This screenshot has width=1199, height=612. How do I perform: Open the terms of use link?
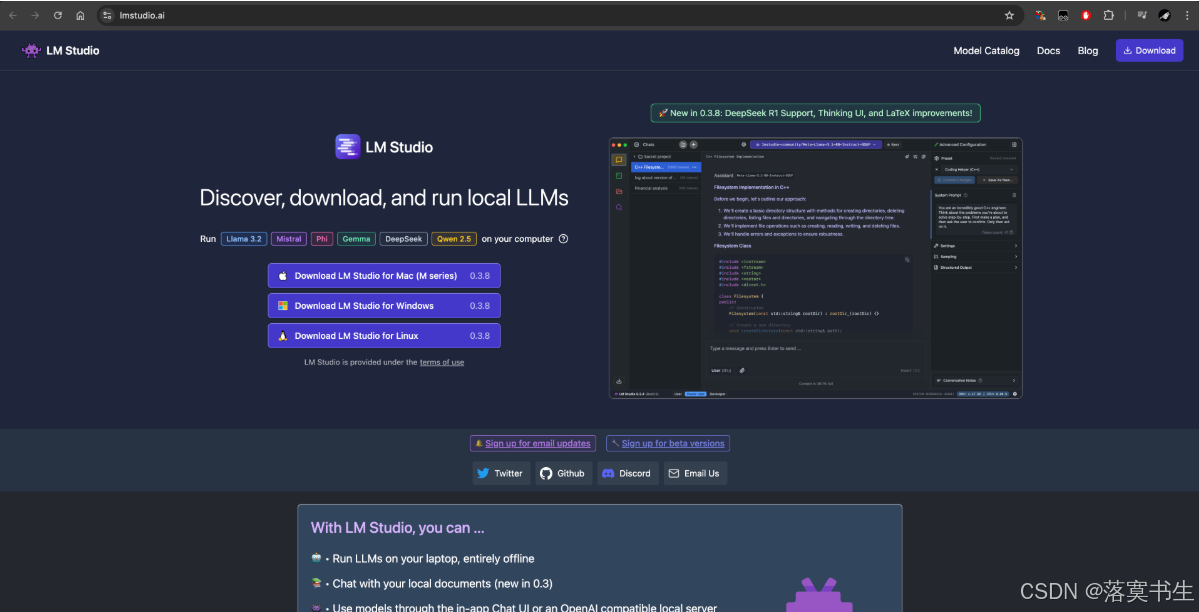pos(442,363)
